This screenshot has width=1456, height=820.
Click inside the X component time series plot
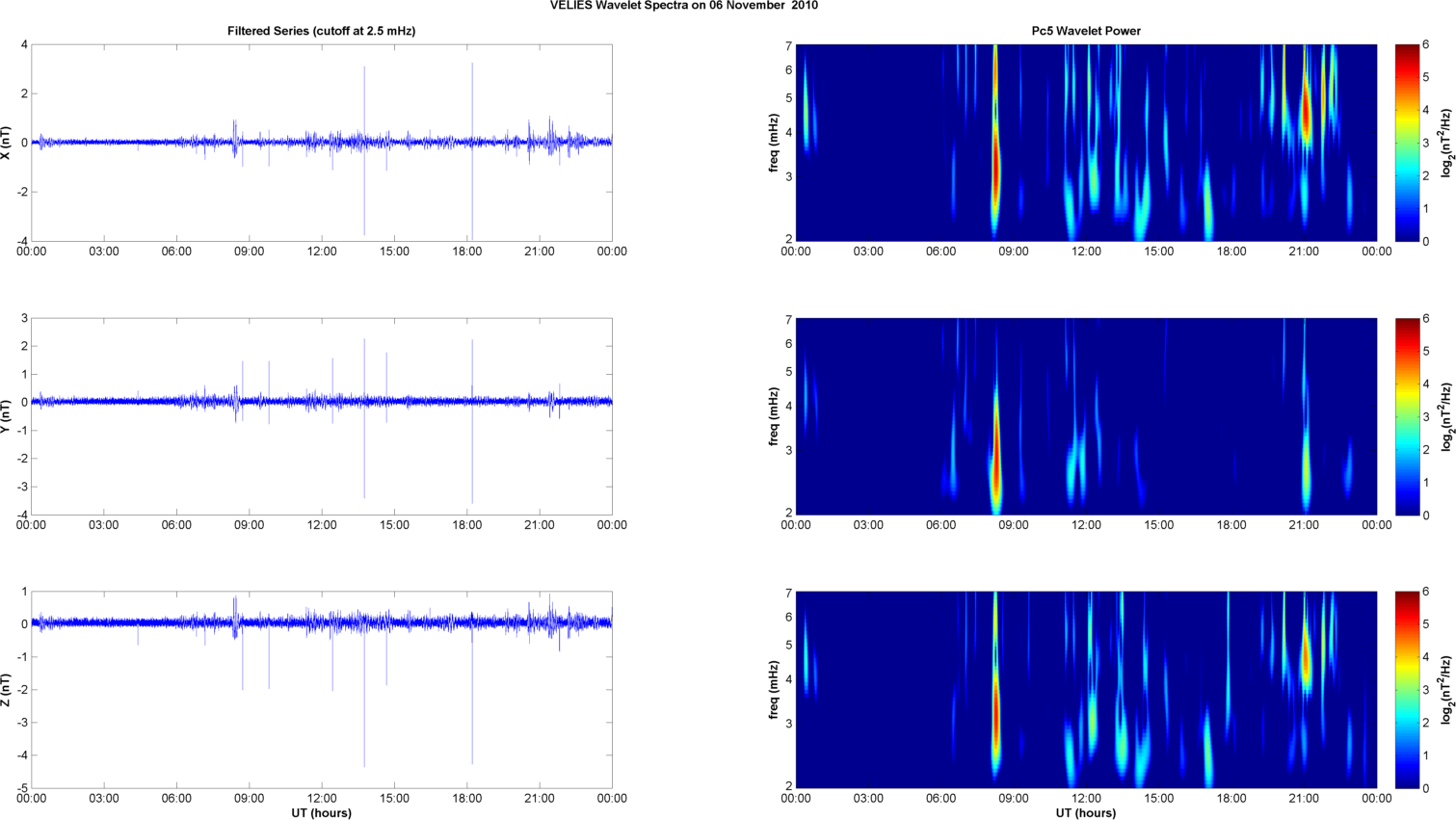(321, 143)
